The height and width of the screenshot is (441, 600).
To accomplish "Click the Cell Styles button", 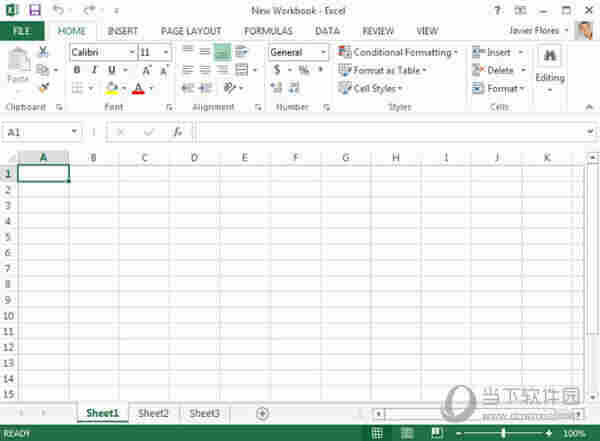I will tap(374, 88).
